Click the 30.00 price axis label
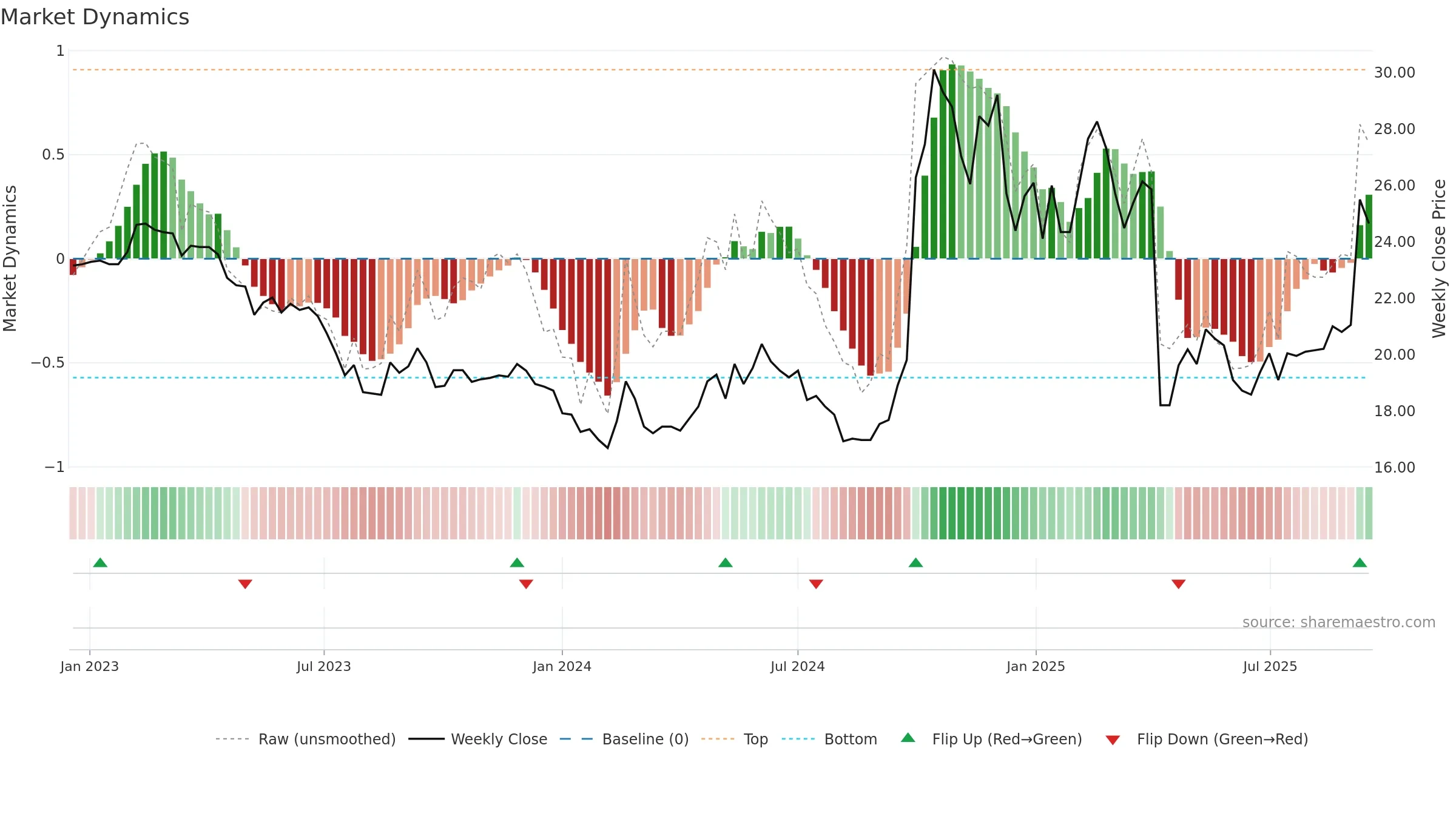The height and width of the screenshot is (819, 1456). pyautogui.click(x=1395, y=72)
